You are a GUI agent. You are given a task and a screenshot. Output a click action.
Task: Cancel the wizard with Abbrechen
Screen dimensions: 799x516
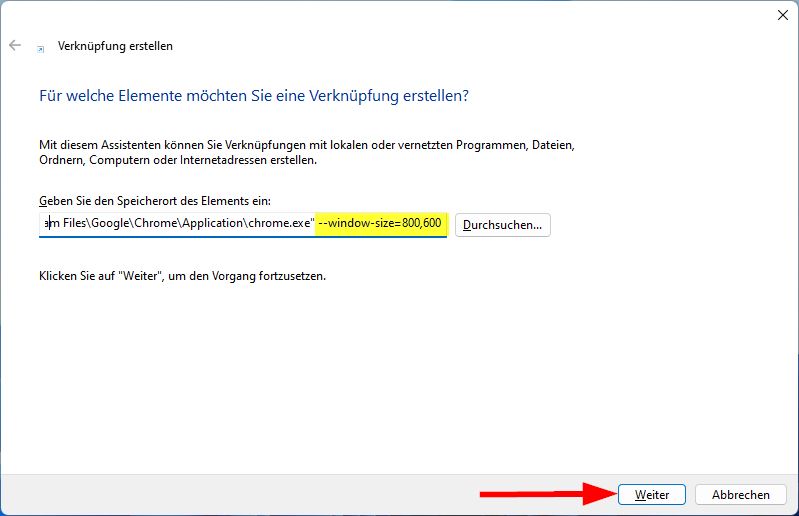coord(740,495)
